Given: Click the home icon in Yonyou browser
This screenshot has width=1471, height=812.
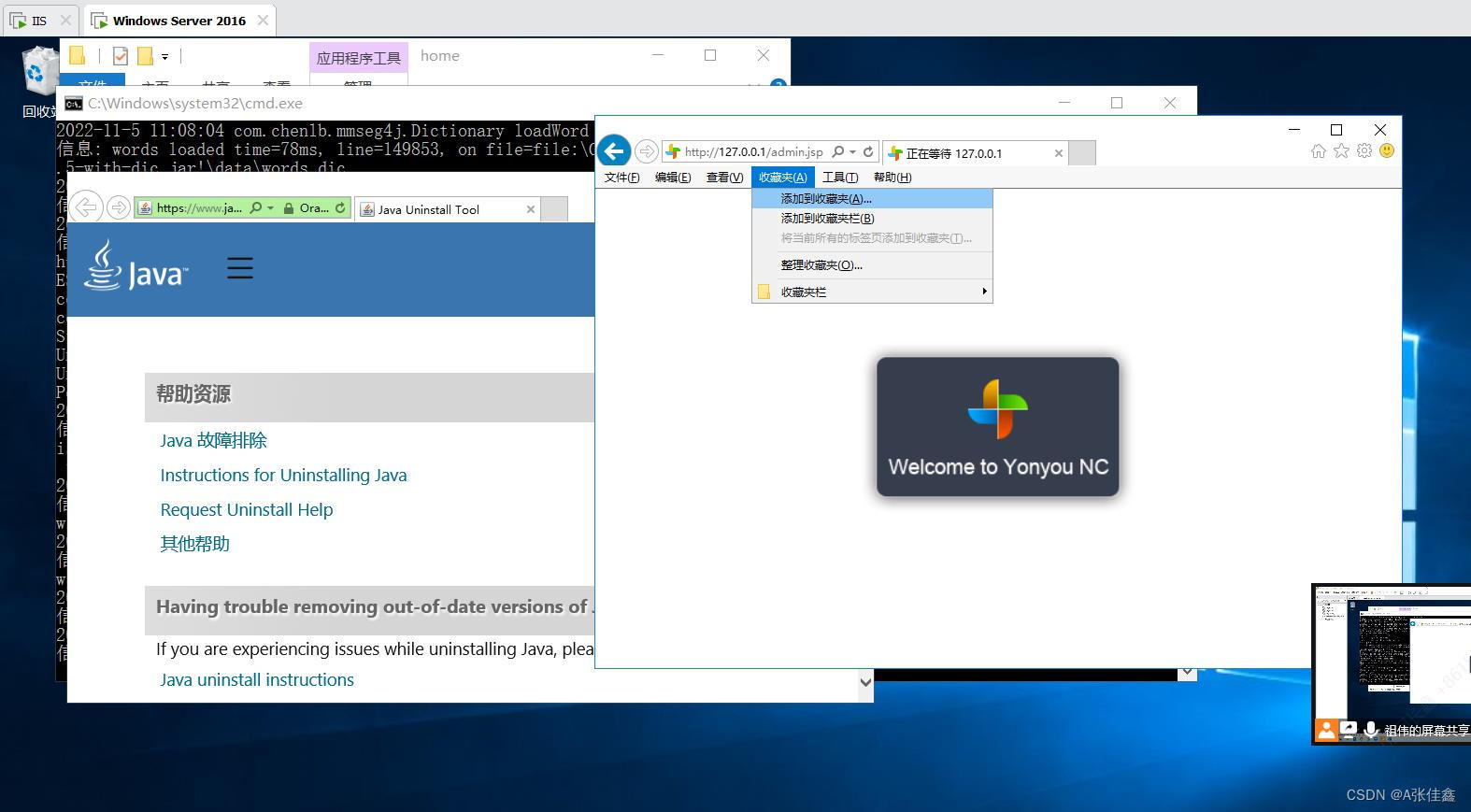Looking at the screenshot, I should point(1319,150).
